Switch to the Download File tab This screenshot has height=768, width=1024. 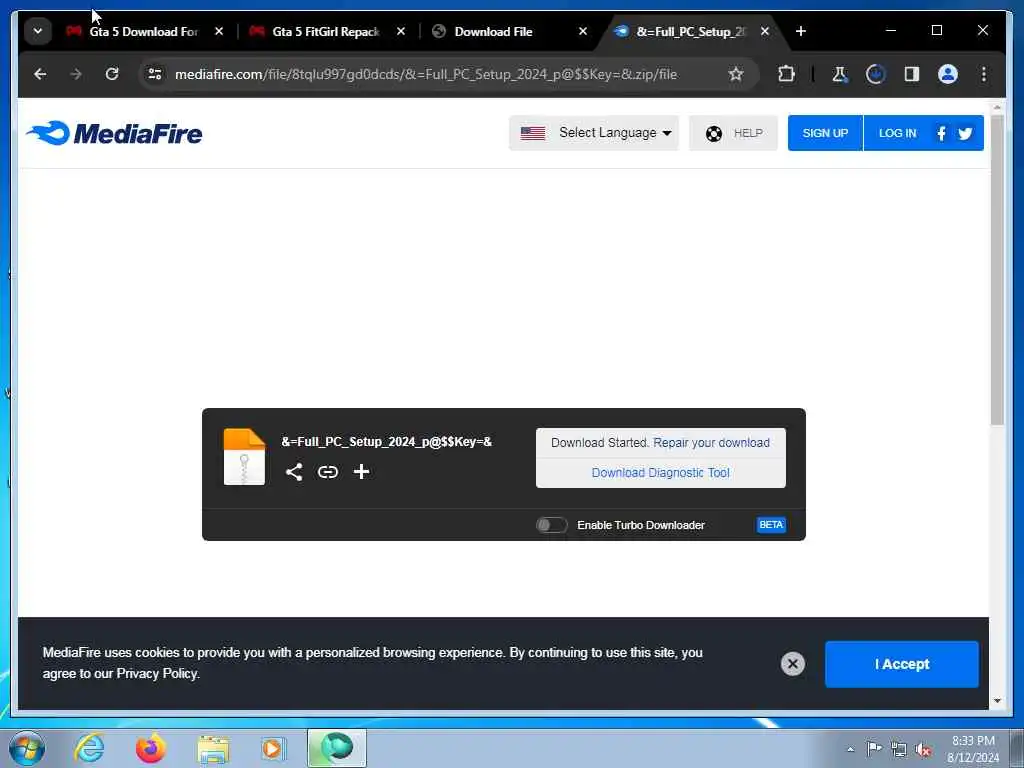[493, 31]
